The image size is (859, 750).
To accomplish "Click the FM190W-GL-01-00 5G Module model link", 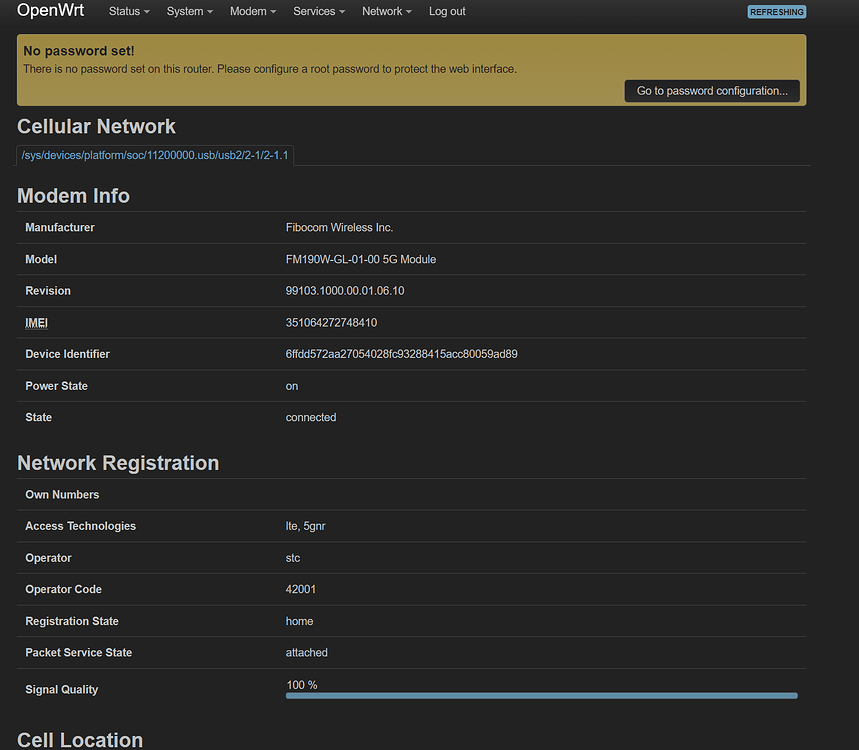I will point(360,259).
